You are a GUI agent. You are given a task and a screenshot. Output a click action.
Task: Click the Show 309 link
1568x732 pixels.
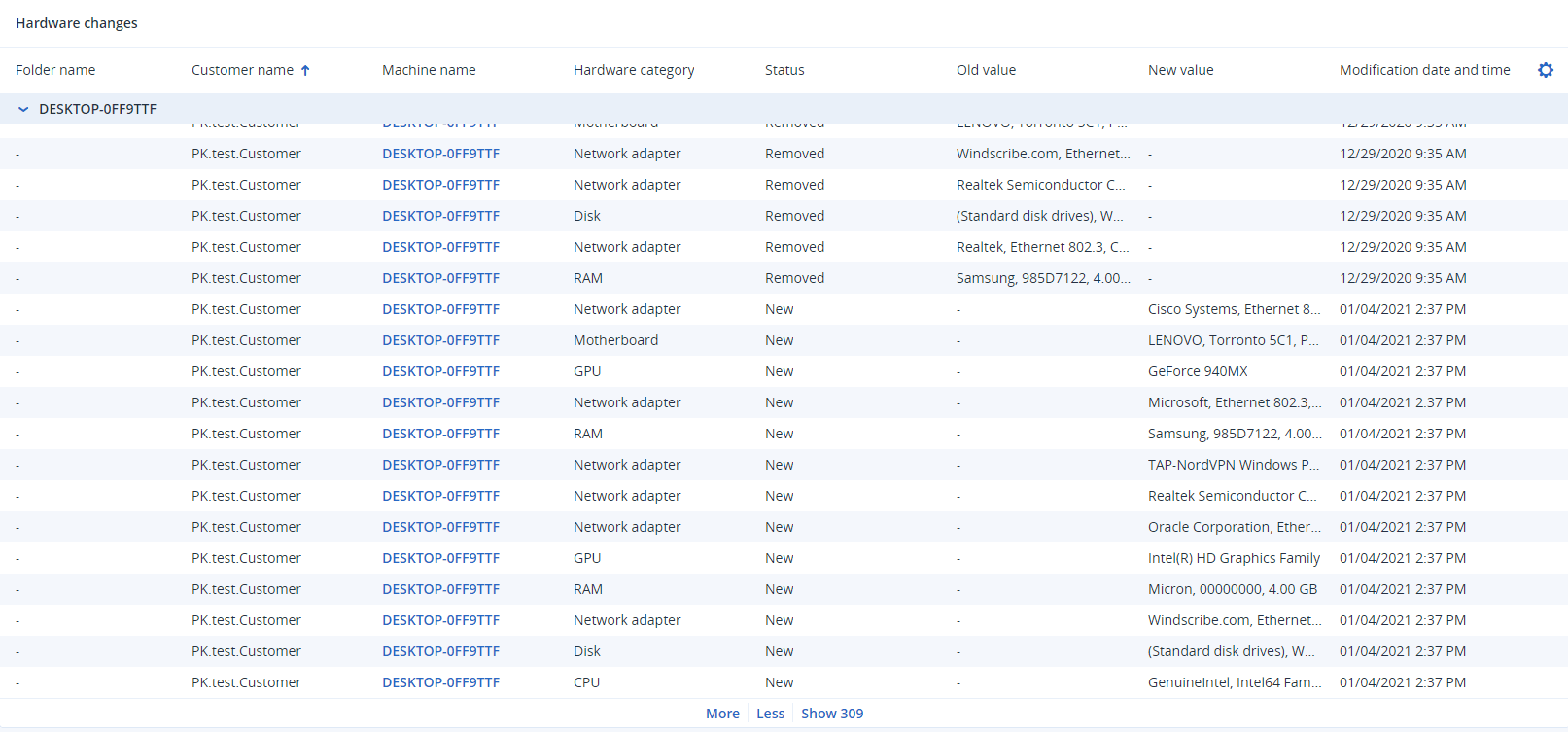coord(831,714)
